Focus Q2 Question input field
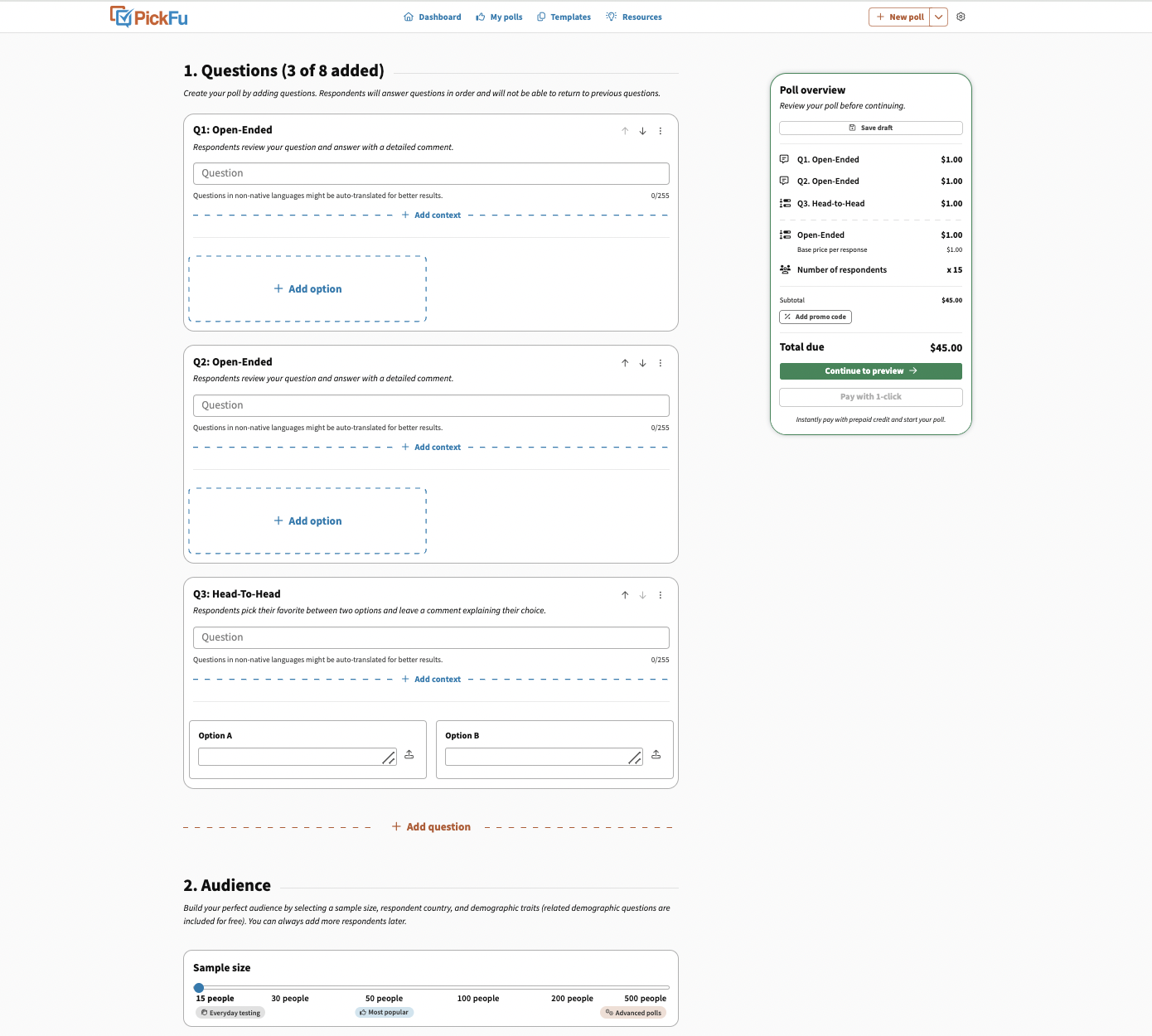 (x=431, y=405)
